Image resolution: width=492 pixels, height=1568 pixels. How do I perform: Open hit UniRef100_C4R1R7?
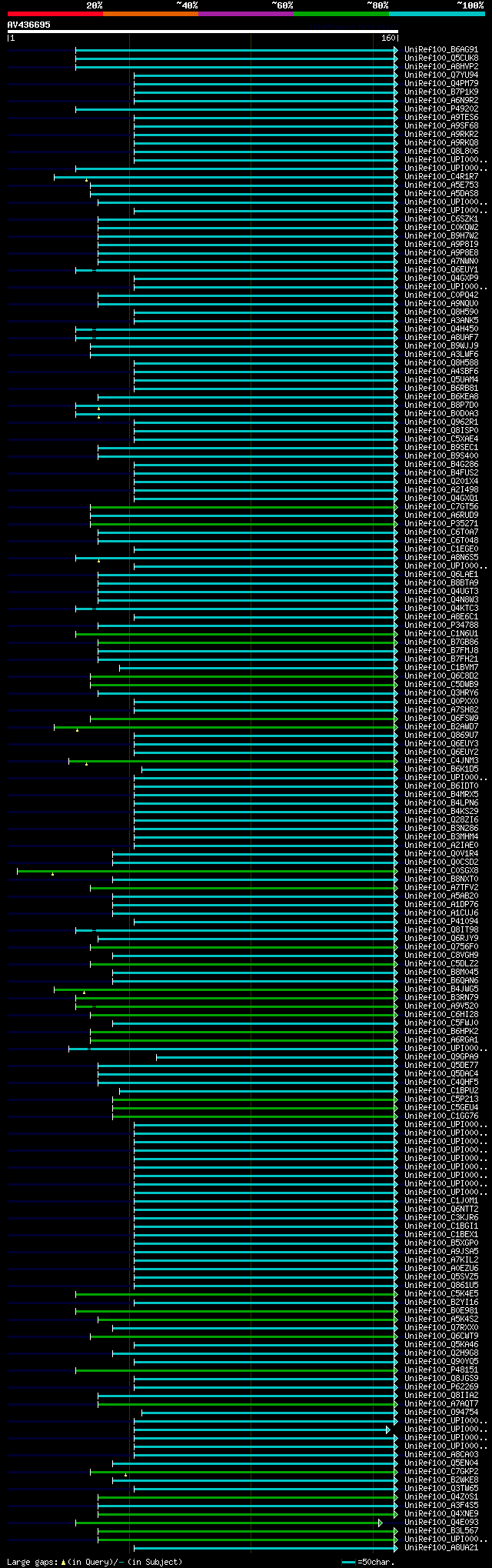(x=441, y=177)
